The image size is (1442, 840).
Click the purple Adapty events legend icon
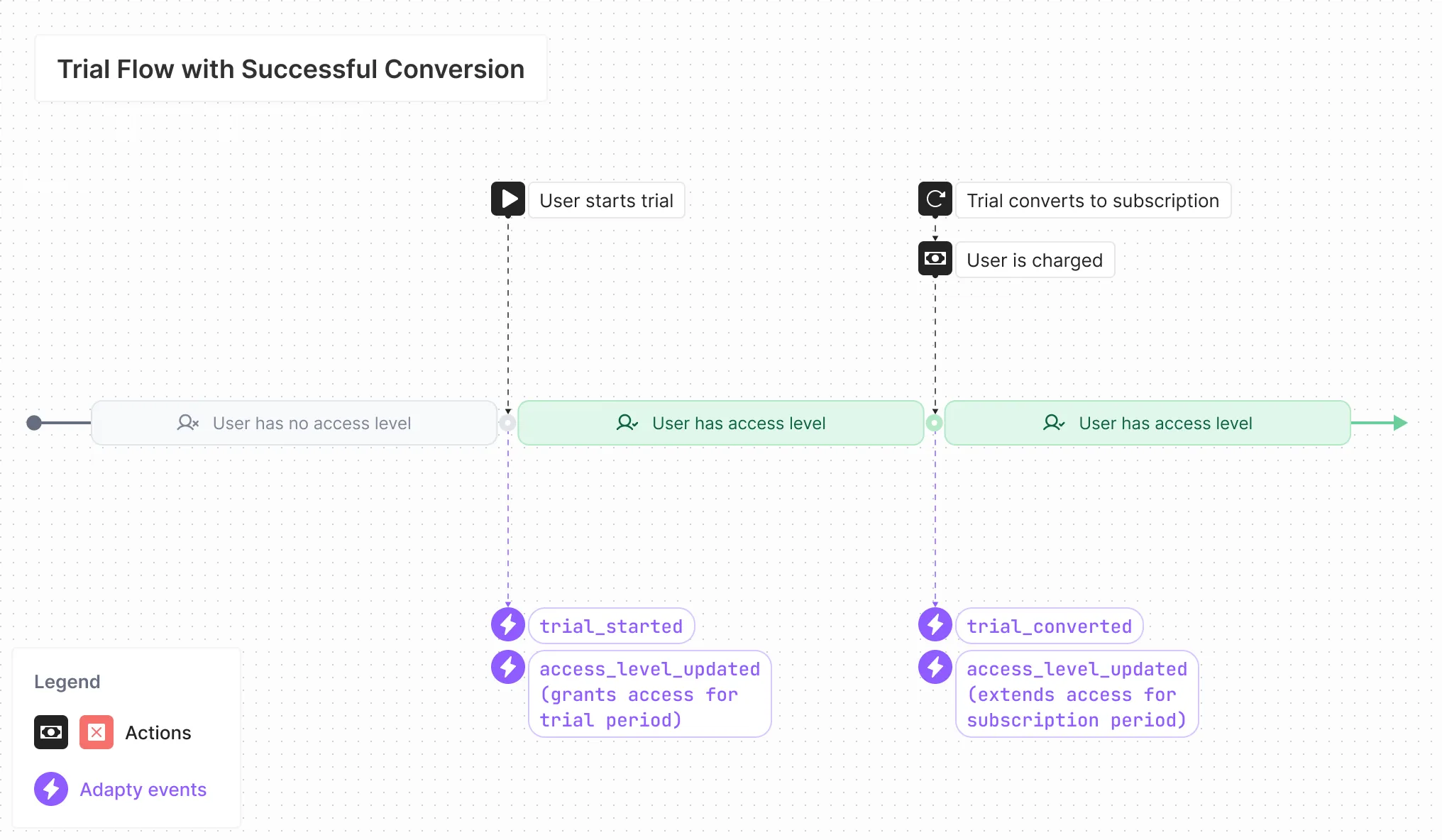(51, 789)
